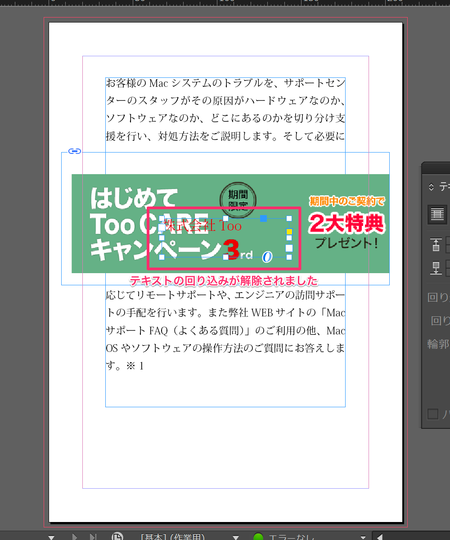Jump to last page with status bar button

click(x=93, y=537)
